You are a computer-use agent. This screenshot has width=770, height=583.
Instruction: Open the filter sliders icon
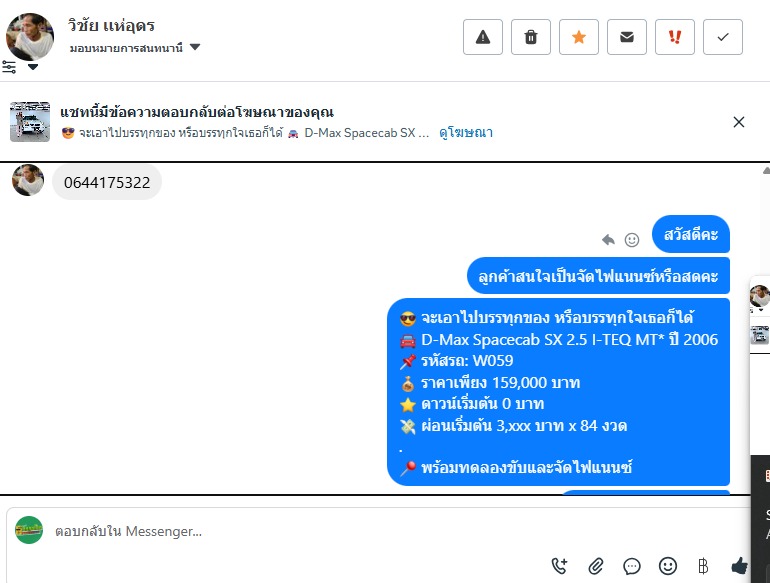point(9,67)
